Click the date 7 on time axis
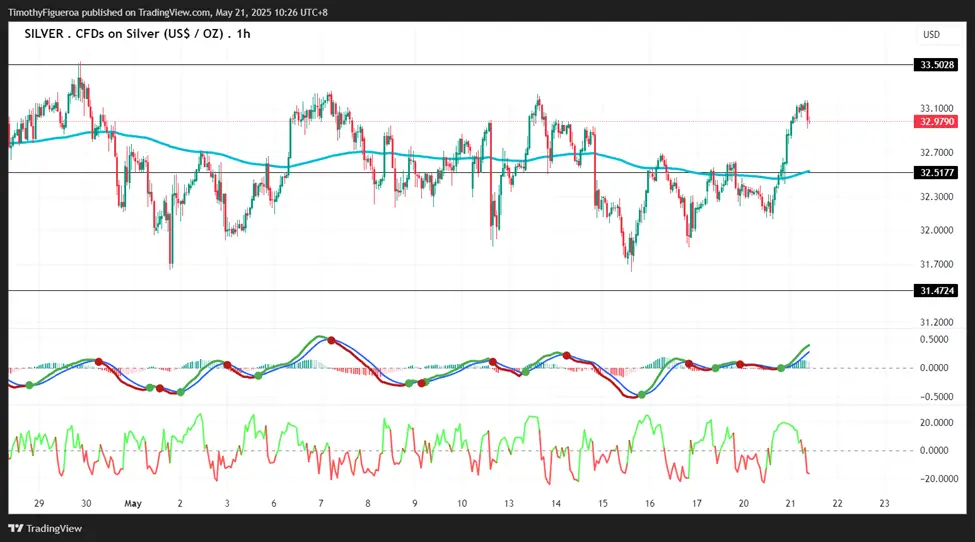This screenshot has height=542, width=975. pos(321,503)
